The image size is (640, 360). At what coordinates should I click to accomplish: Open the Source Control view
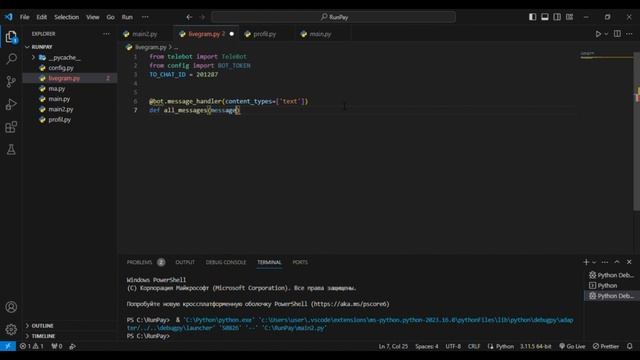pos(11,81)
